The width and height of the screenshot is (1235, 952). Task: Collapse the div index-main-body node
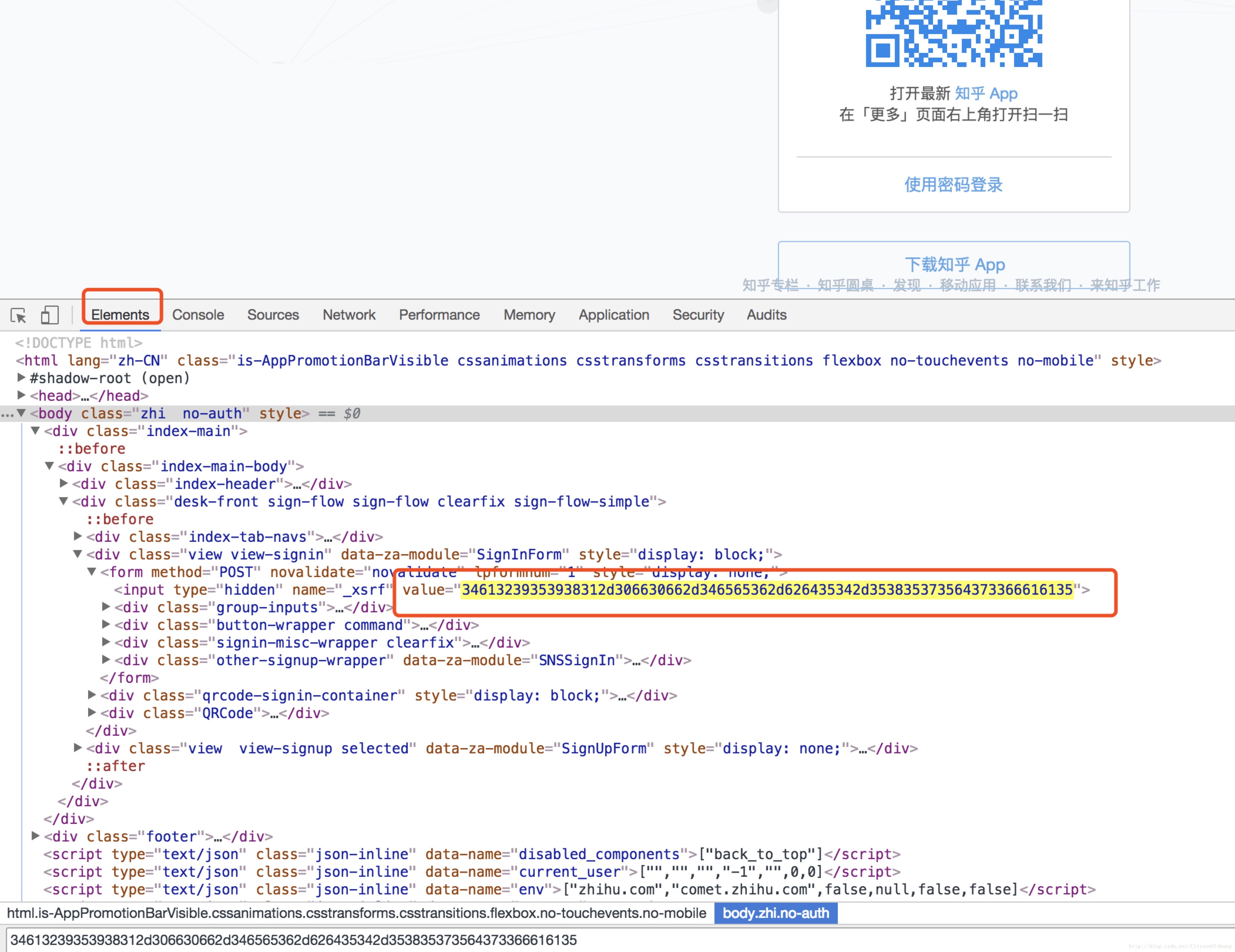coord(49,465)
